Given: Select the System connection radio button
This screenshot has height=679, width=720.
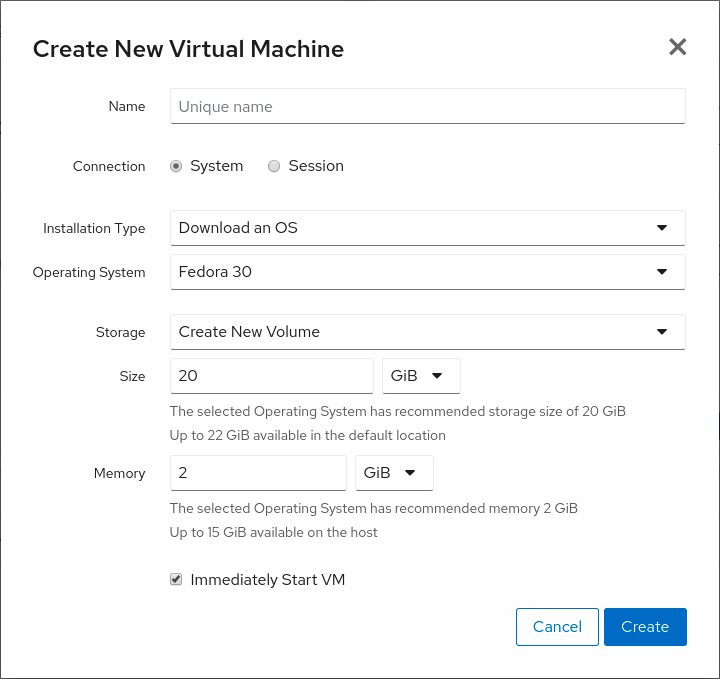Looking at the screenshot, I should pyautogui.click(x=176, y=167).
